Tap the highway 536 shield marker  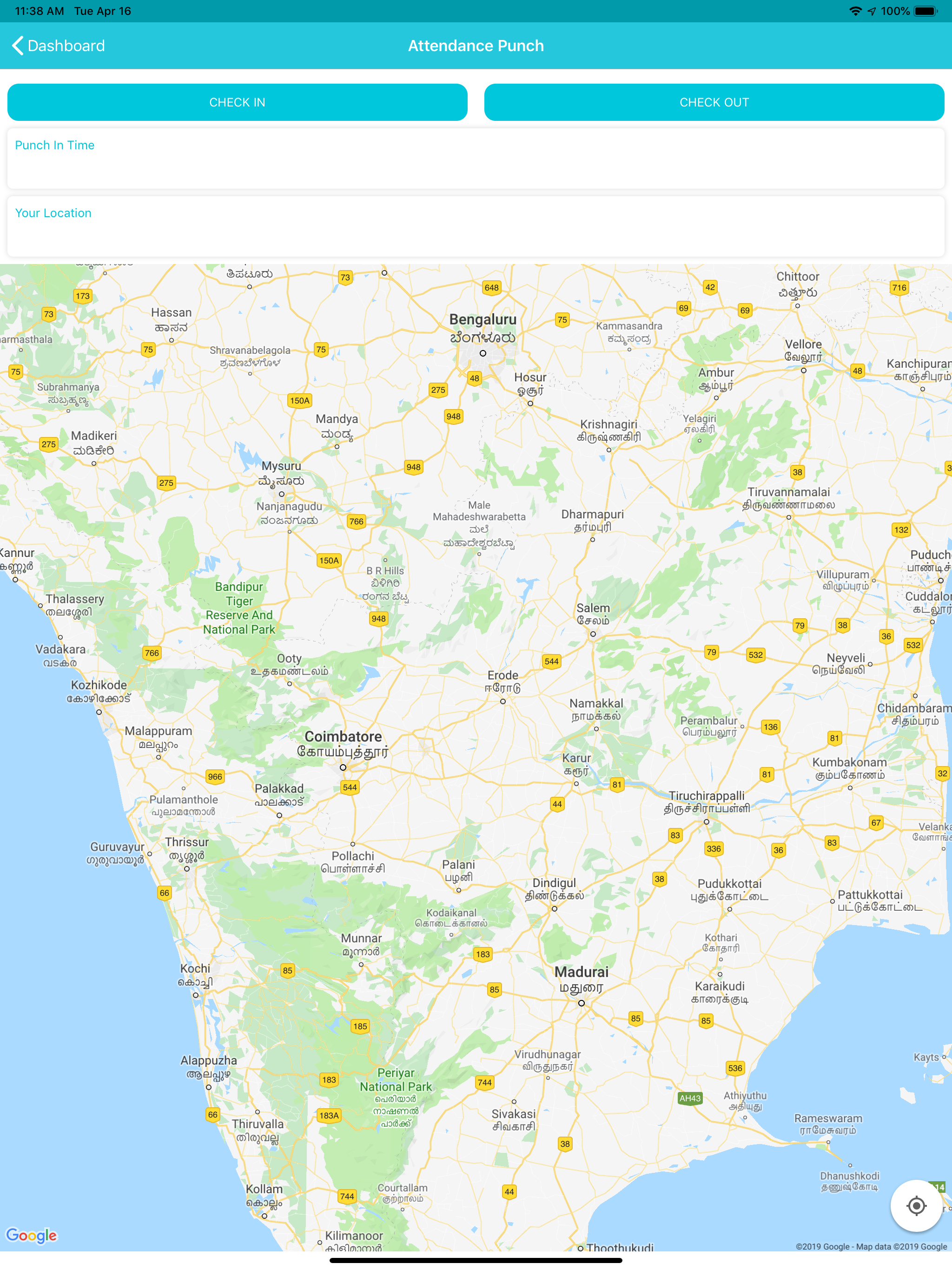[735, 1068]
